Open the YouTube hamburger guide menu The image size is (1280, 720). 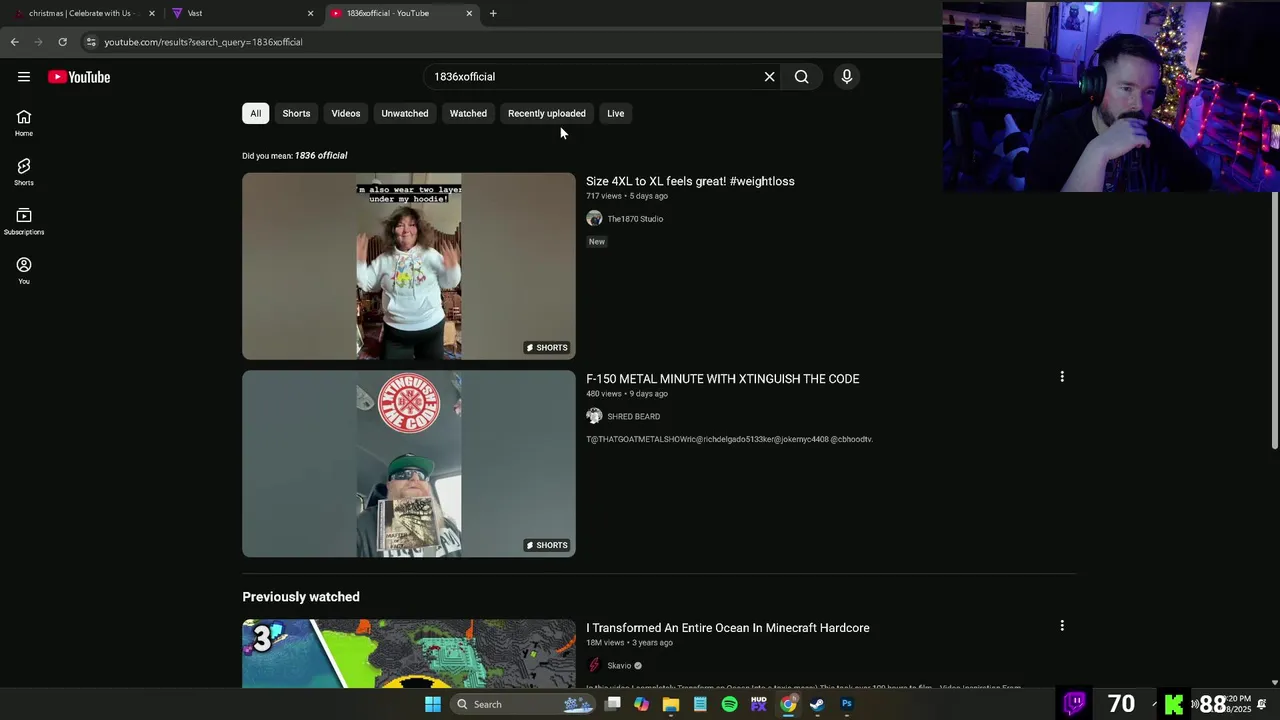pyautogui.click(x=24, y=77)
